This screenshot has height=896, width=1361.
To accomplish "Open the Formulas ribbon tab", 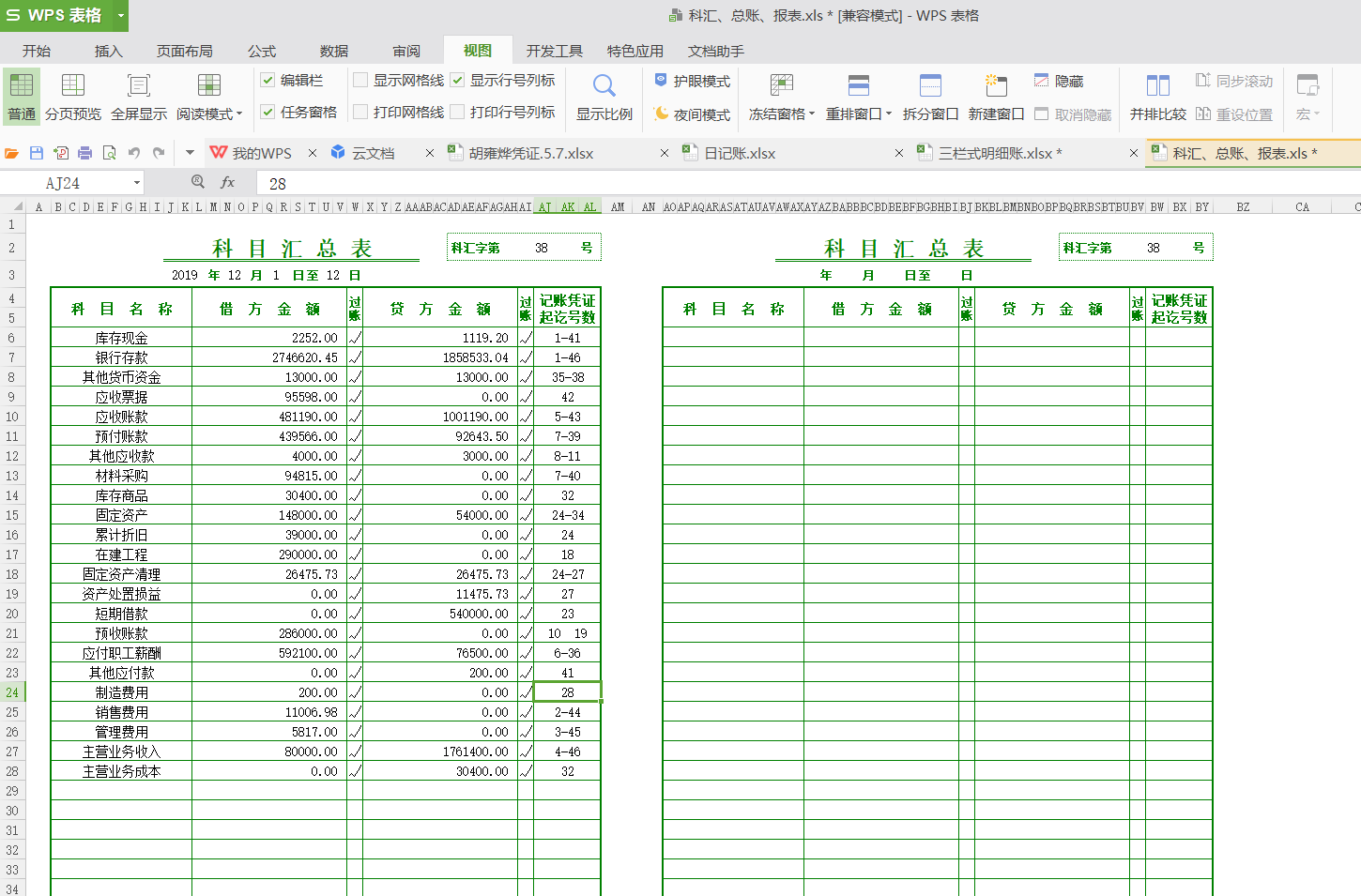I will [x=261, y=51].
